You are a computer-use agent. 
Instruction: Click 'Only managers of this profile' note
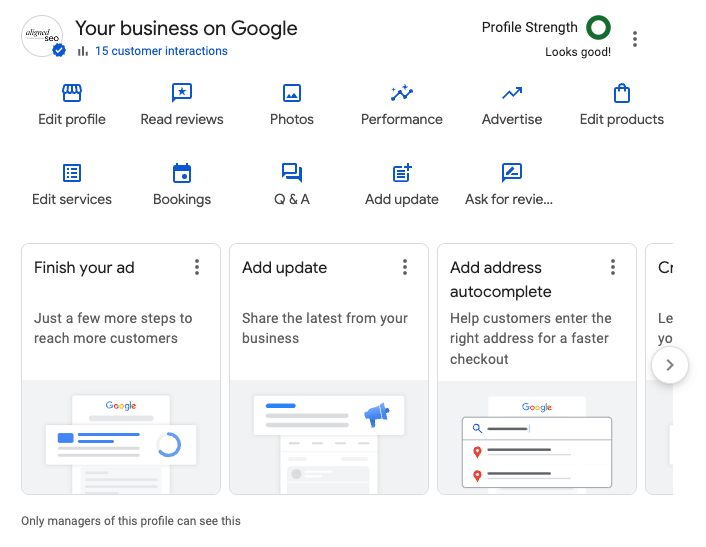coord(131,521)
